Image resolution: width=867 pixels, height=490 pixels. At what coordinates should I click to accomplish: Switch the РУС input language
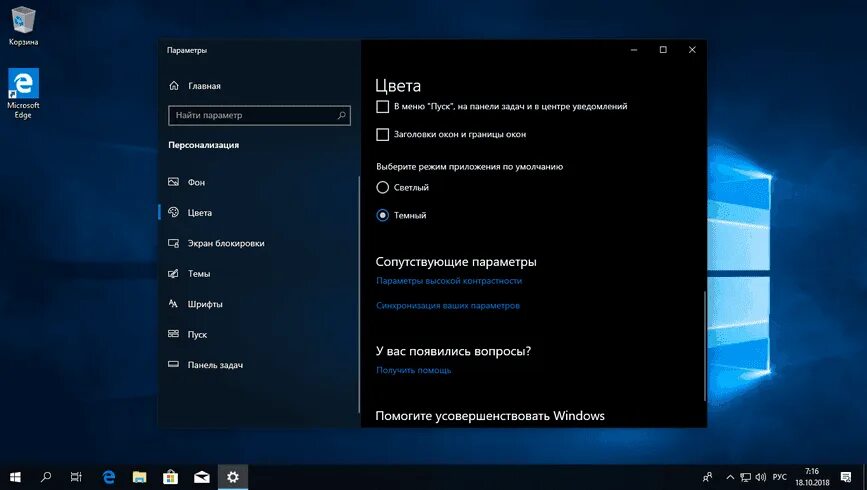[780, 477]
